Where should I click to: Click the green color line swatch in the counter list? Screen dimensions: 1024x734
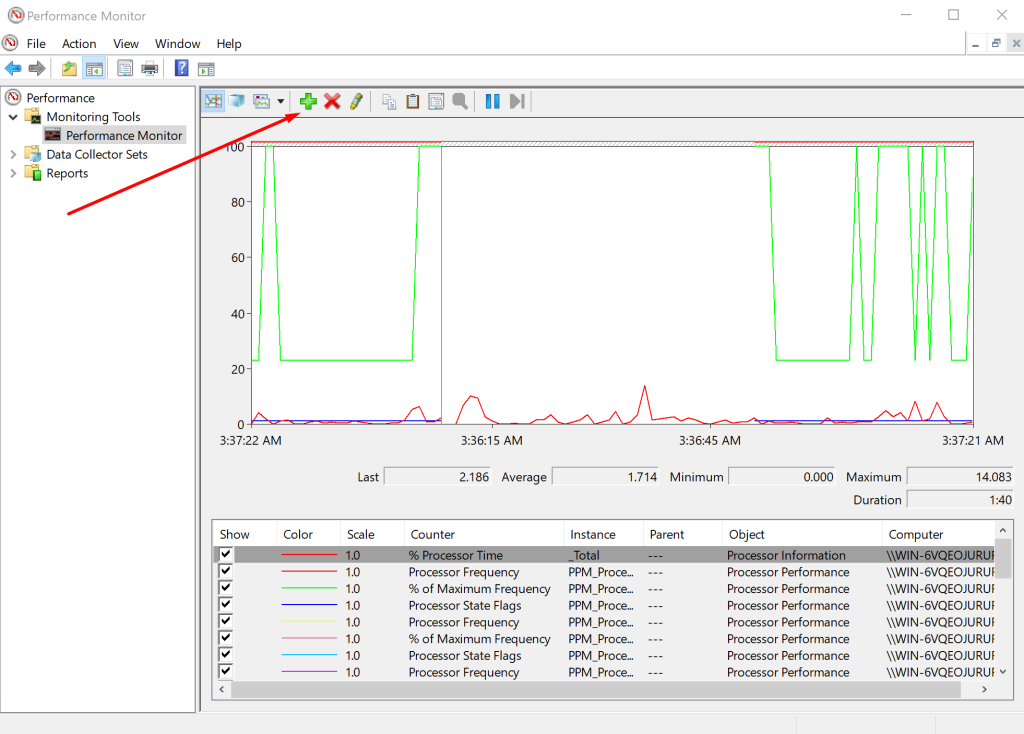tap(309, 588)
